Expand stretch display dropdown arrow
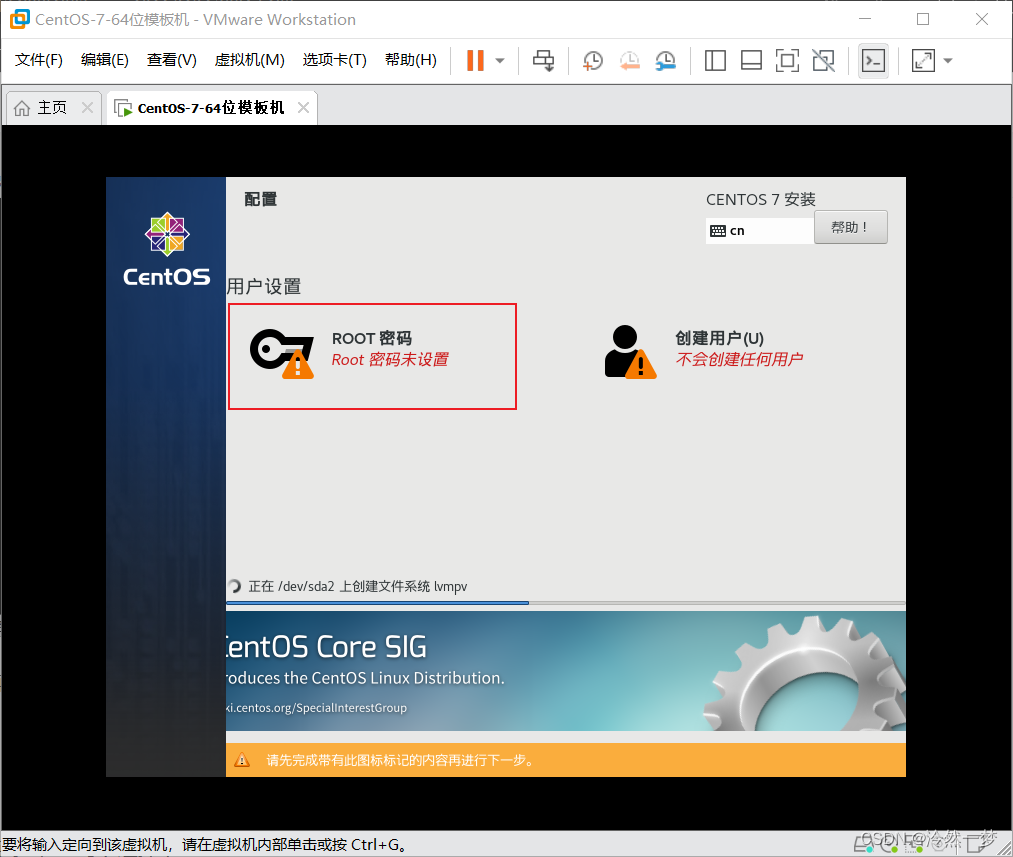This screenshot has width=1013, height=857. click(x=948, y=61)
